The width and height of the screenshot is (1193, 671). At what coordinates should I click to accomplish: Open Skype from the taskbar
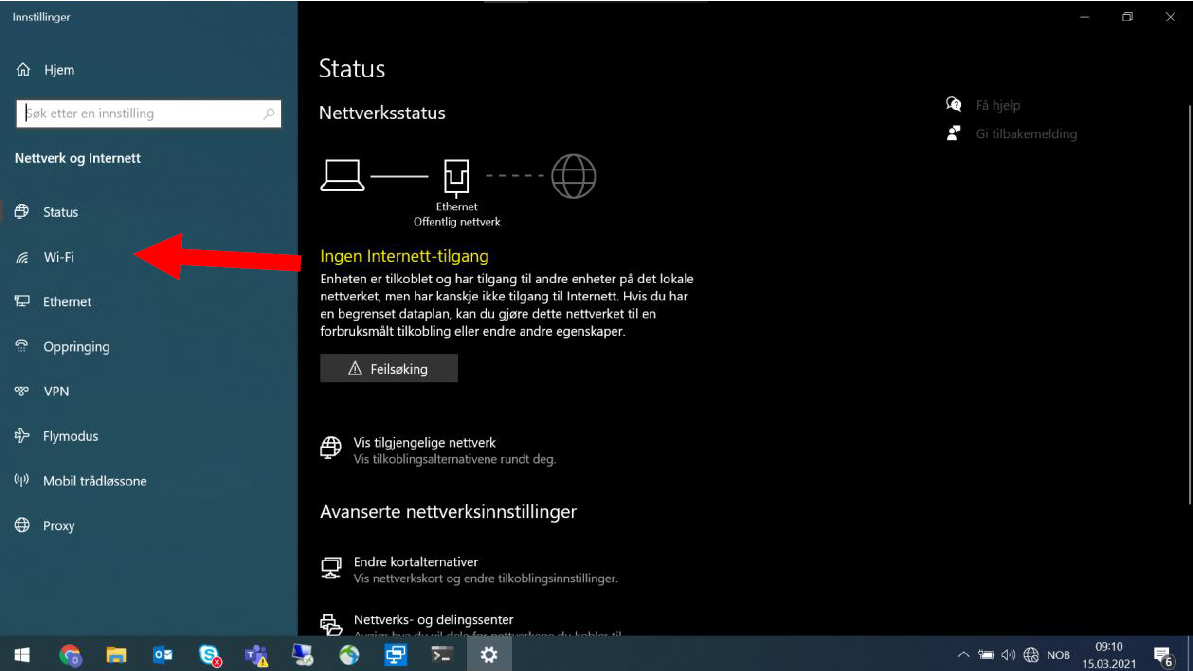click(210, 654)
